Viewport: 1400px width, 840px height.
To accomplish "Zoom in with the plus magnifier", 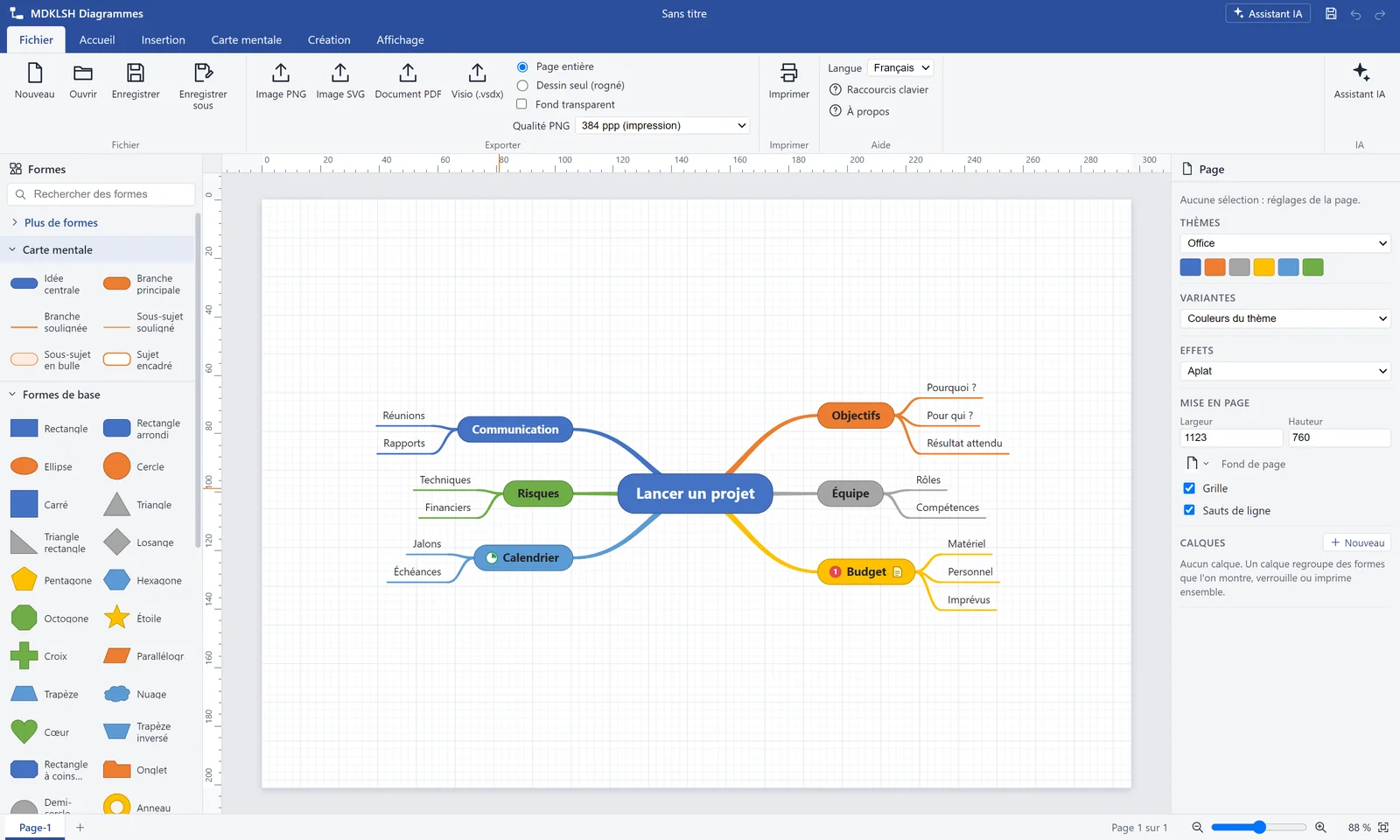I will click(x=1320, y=827).
